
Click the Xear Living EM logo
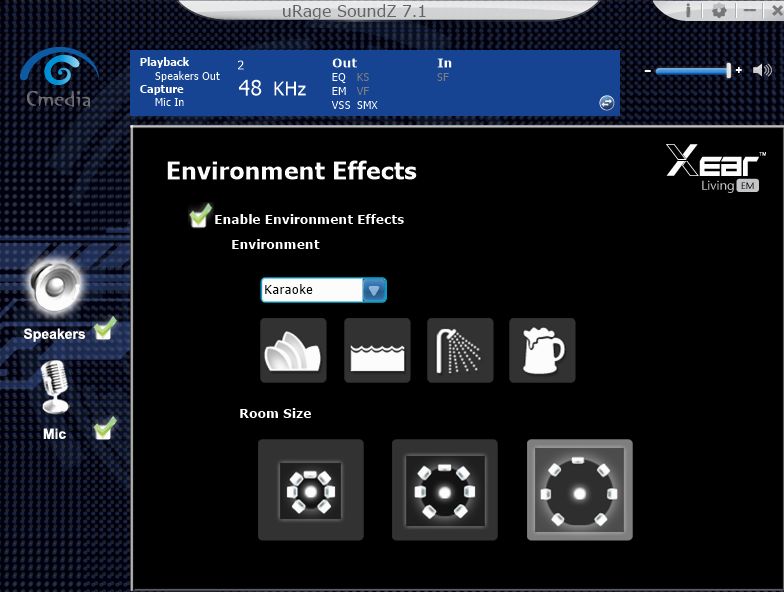click(715, 168)
